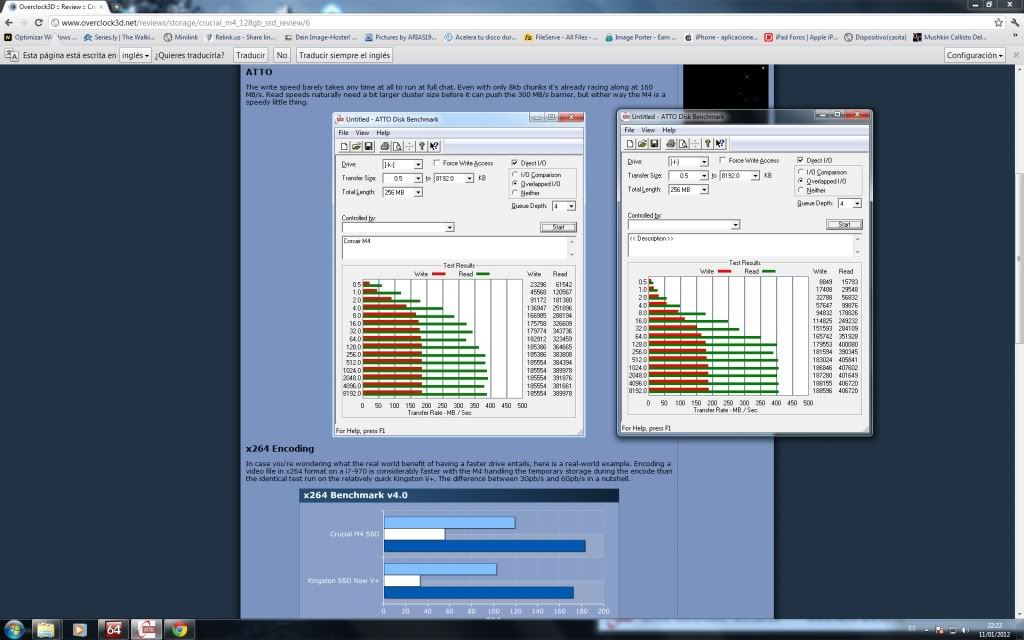Bookmark page with the star icon
This screenshot has height=640, width=1024.
pyautogui.click(x=999, y=22)
